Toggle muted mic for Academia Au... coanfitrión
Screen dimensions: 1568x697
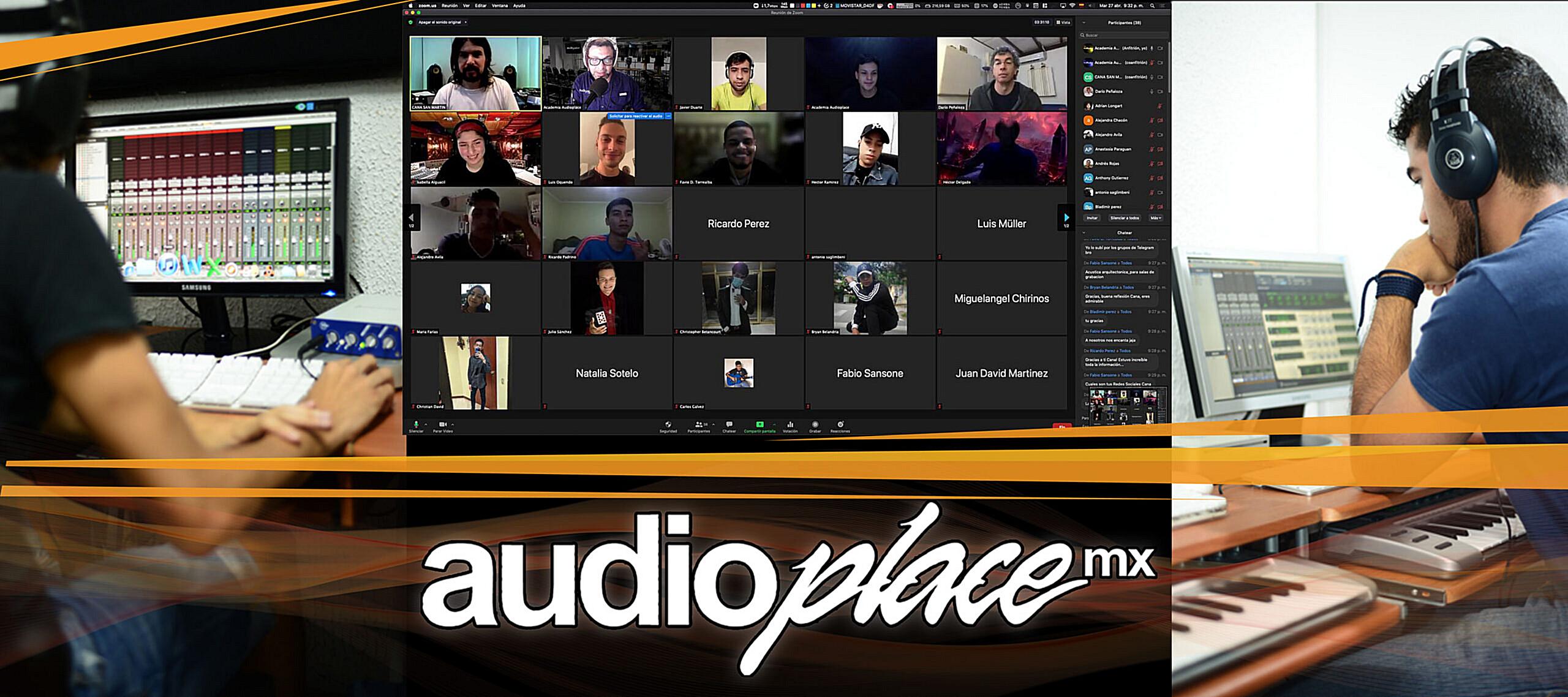click(x=1151, y=62)
